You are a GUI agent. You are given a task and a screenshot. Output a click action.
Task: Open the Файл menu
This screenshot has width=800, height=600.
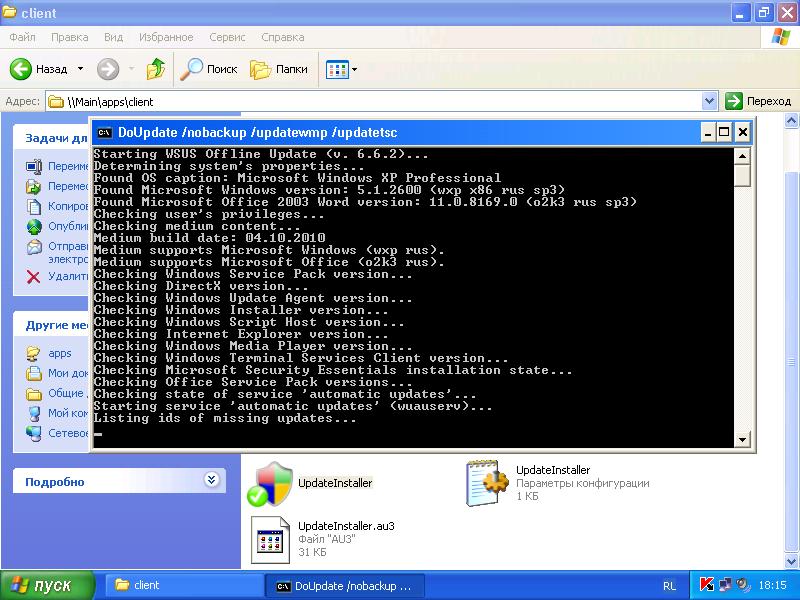pos(23,37)
